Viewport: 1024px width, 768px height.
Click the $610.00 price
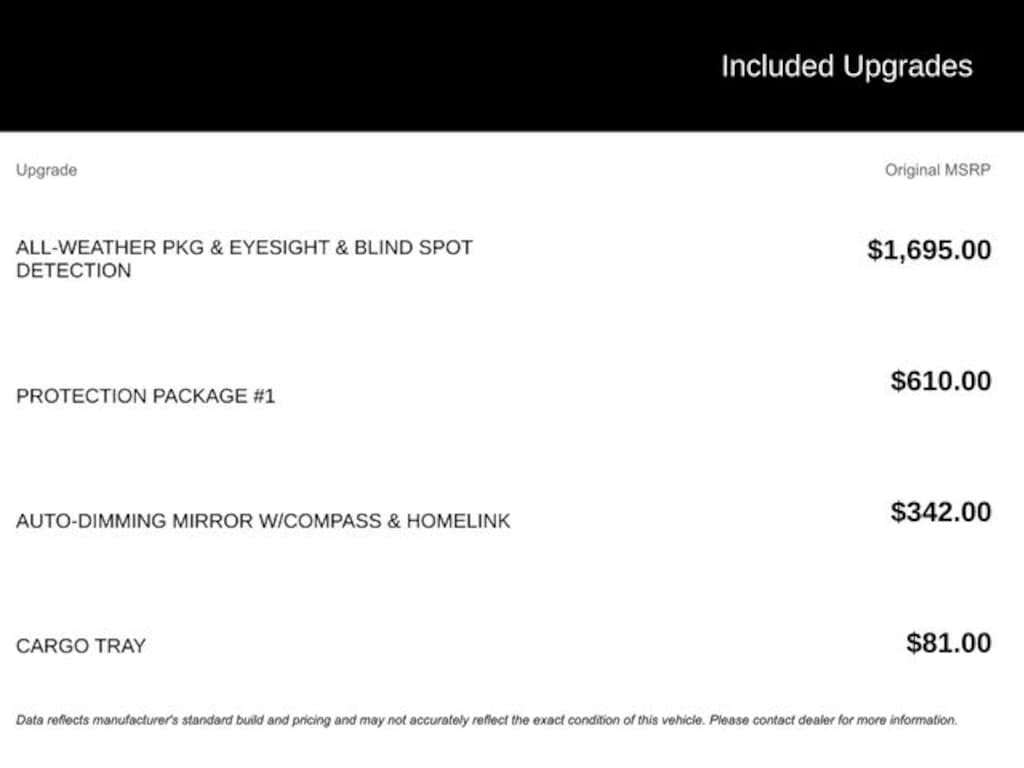(941, 381)
